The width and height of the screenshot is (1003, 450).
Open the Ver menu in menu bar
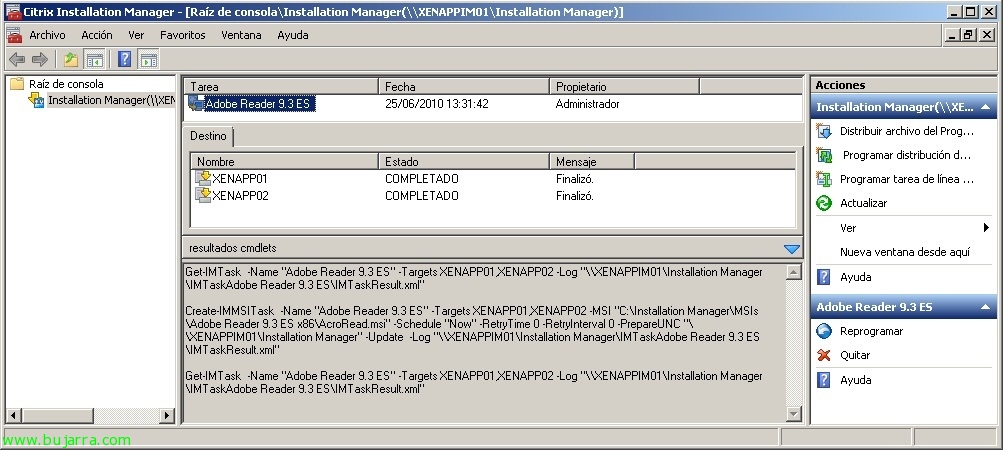coord(136,35)
